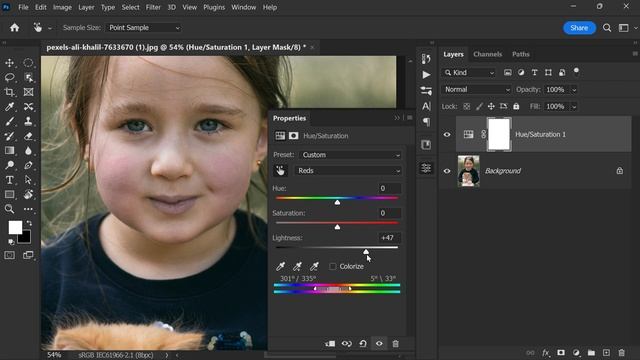Open the Opacity value dropdown arrow
The width and height of the screenshot is (640, 360).
tap(574, 90)
